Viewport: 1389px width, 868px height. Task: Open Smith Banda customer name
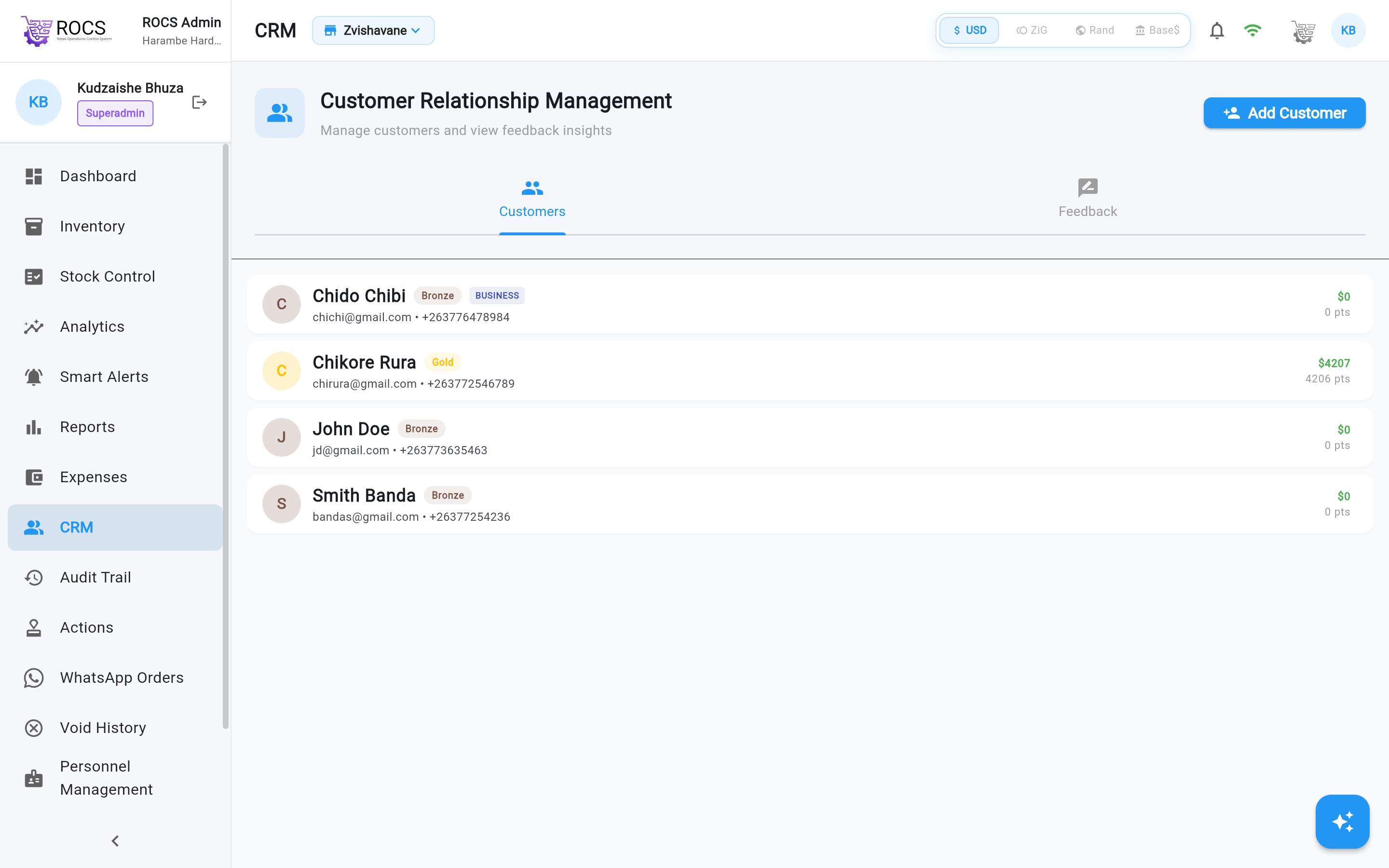tap(364, 495)
